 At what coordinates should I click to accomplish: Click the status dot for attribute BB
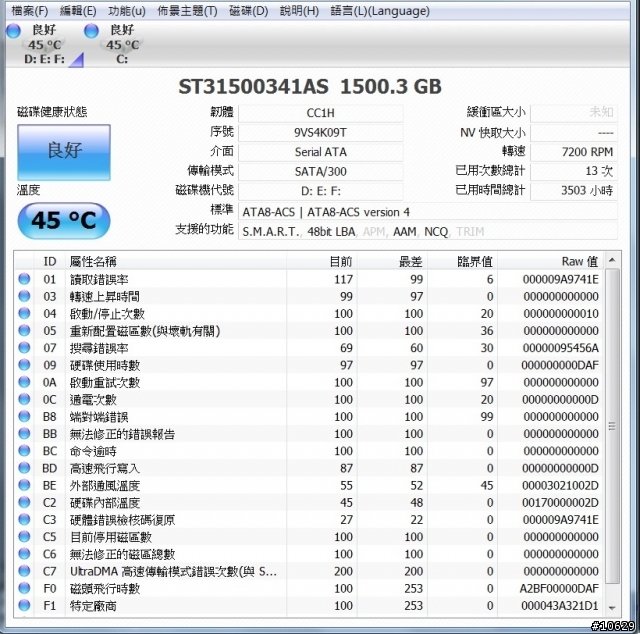pyautogui.click(x=24, y=434)
